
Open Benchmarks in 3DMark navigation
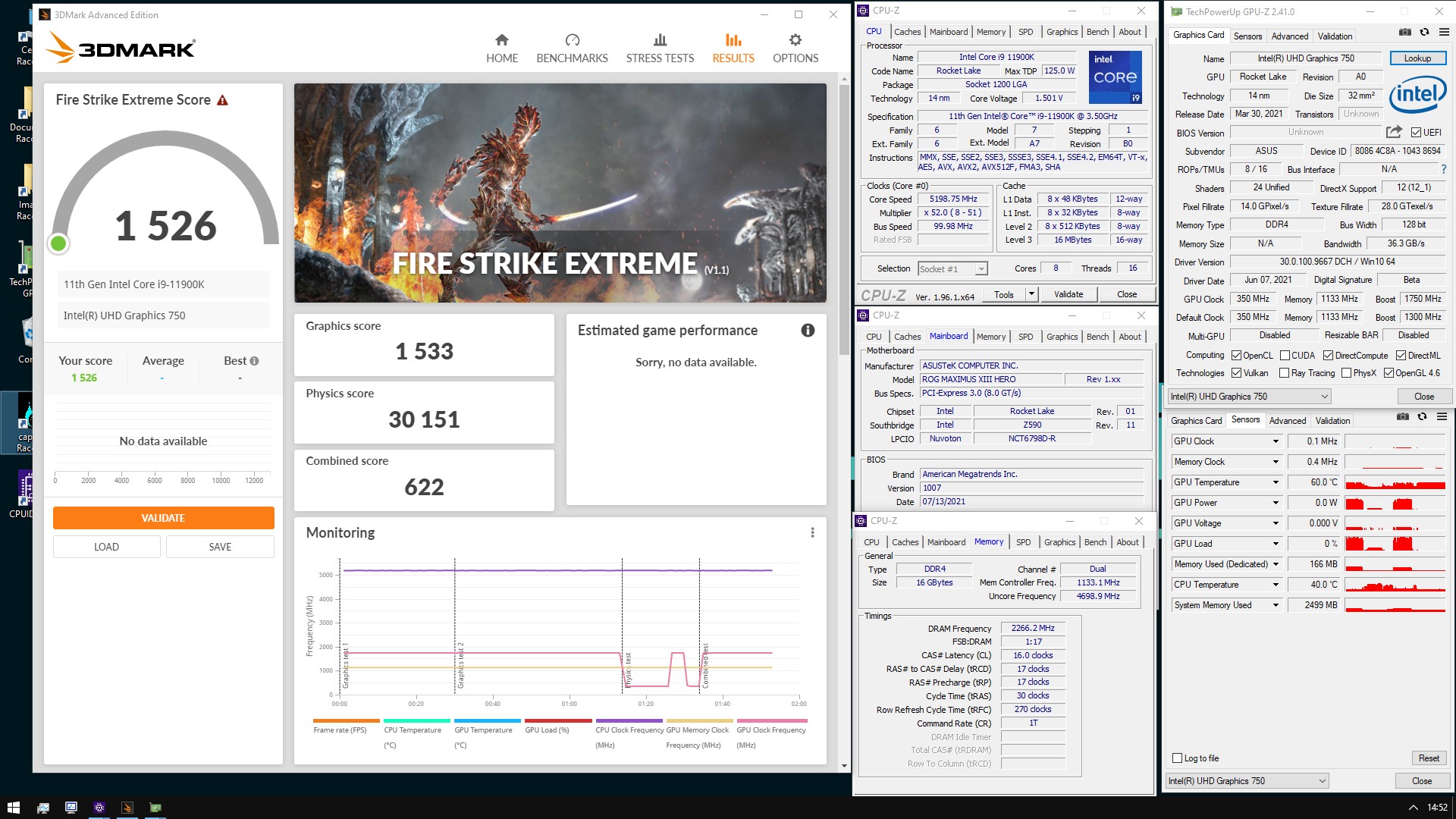572,49
